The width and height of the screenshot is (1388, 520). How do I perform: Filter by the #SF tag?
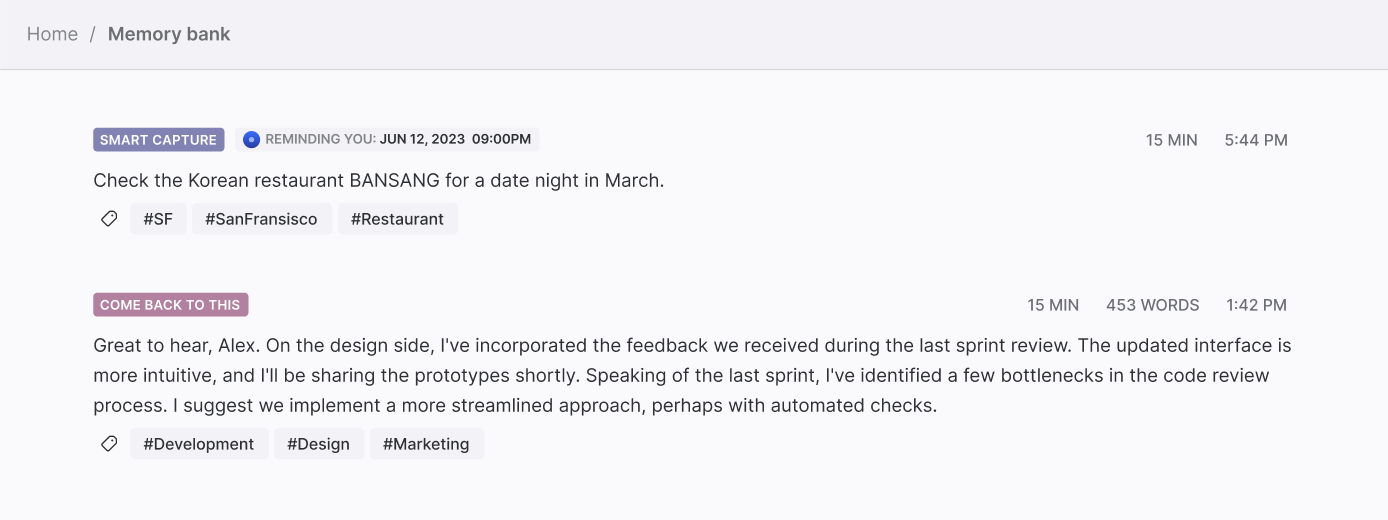(x=158, y=219)
